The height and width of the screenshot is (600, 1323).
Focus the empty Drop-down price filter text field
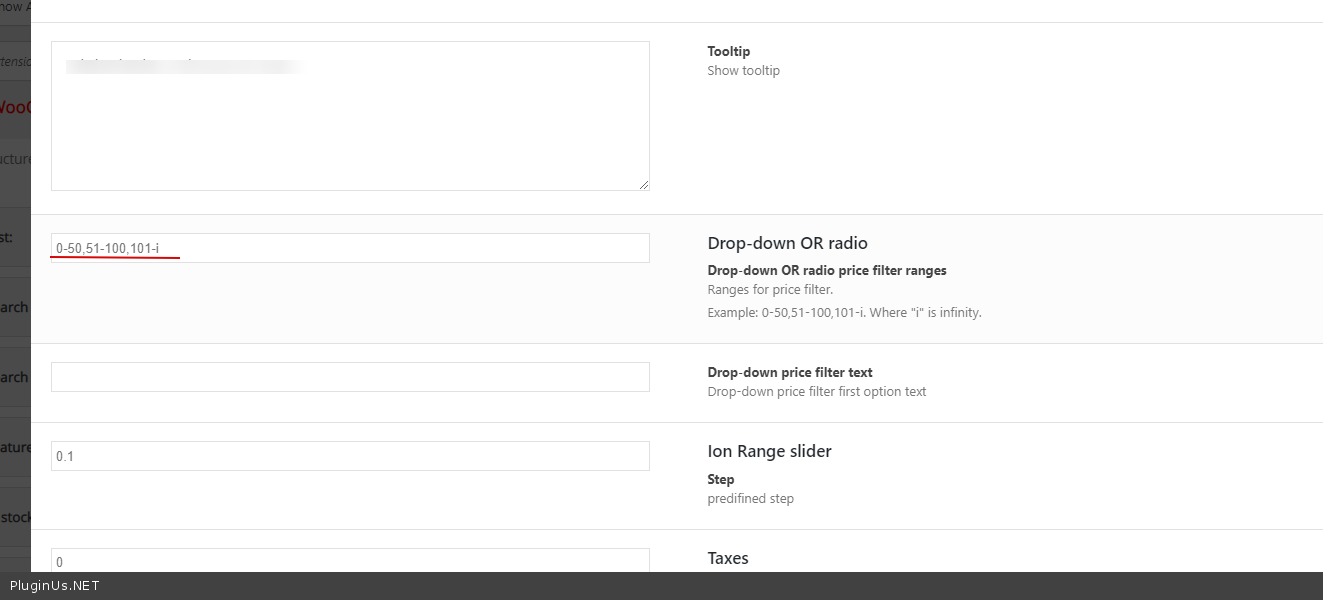(350, 377)
